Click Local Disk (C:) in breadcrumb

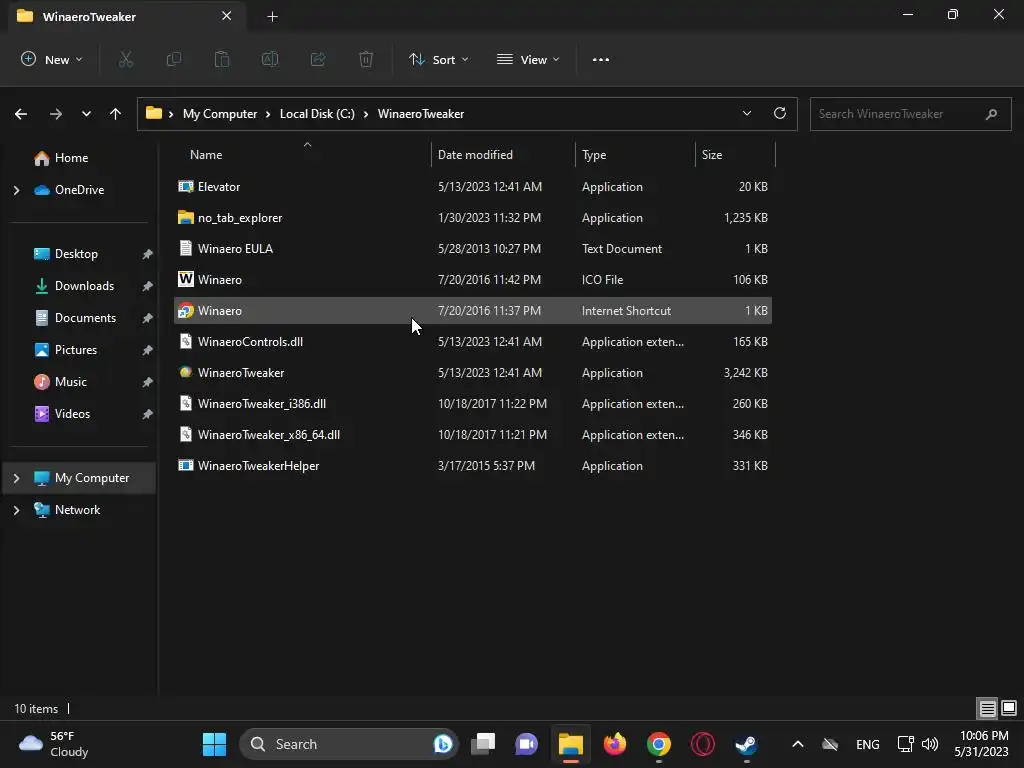pos(317,114)
